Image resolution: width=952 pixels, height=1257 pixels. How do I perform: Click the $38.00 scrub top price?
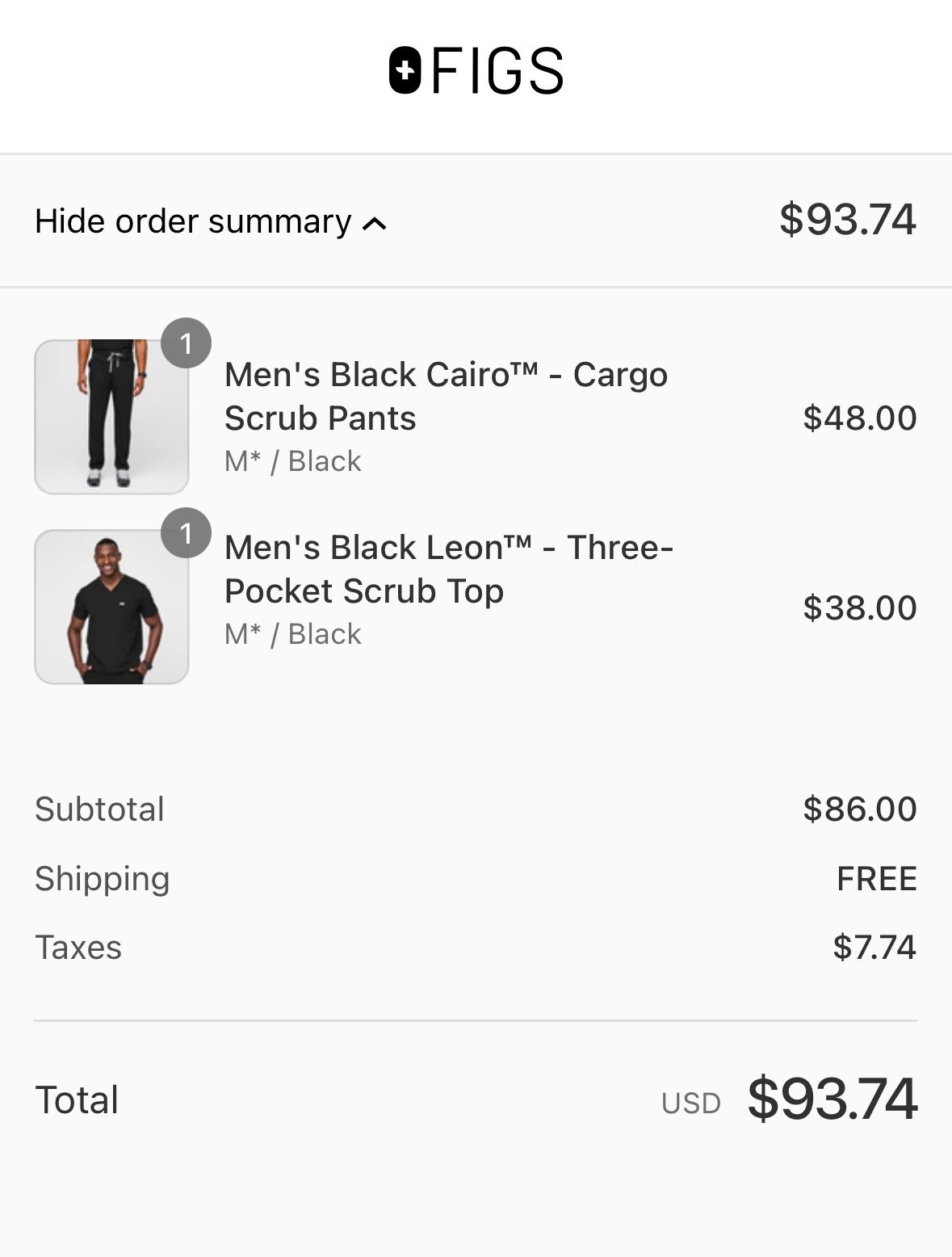pos(859,607)
